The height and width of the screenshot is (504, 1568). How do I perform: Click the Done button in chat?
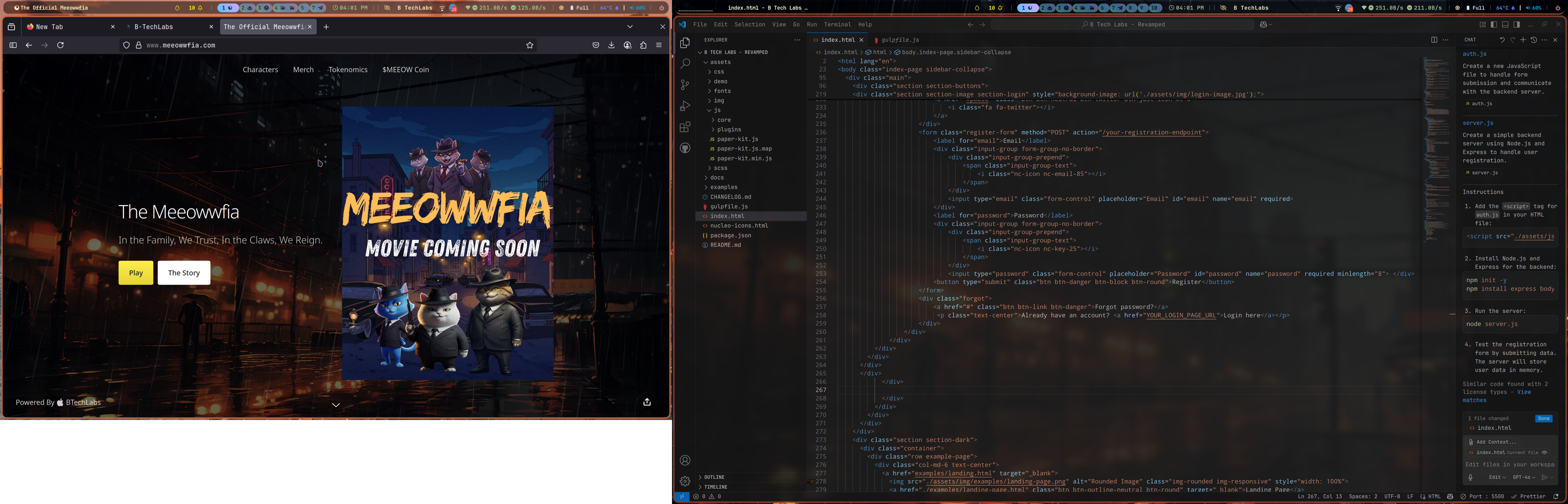pos(1544,419)
